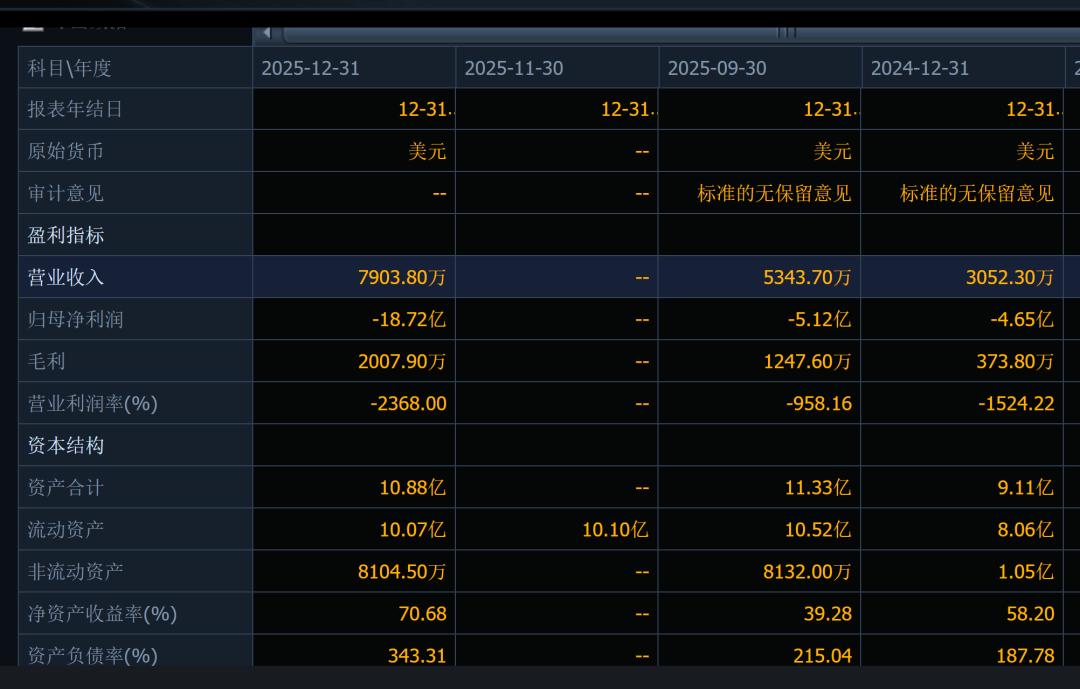Click the horizontal scrollbar thumb grip
This screenshot has height=689, width=1080.
787,33
